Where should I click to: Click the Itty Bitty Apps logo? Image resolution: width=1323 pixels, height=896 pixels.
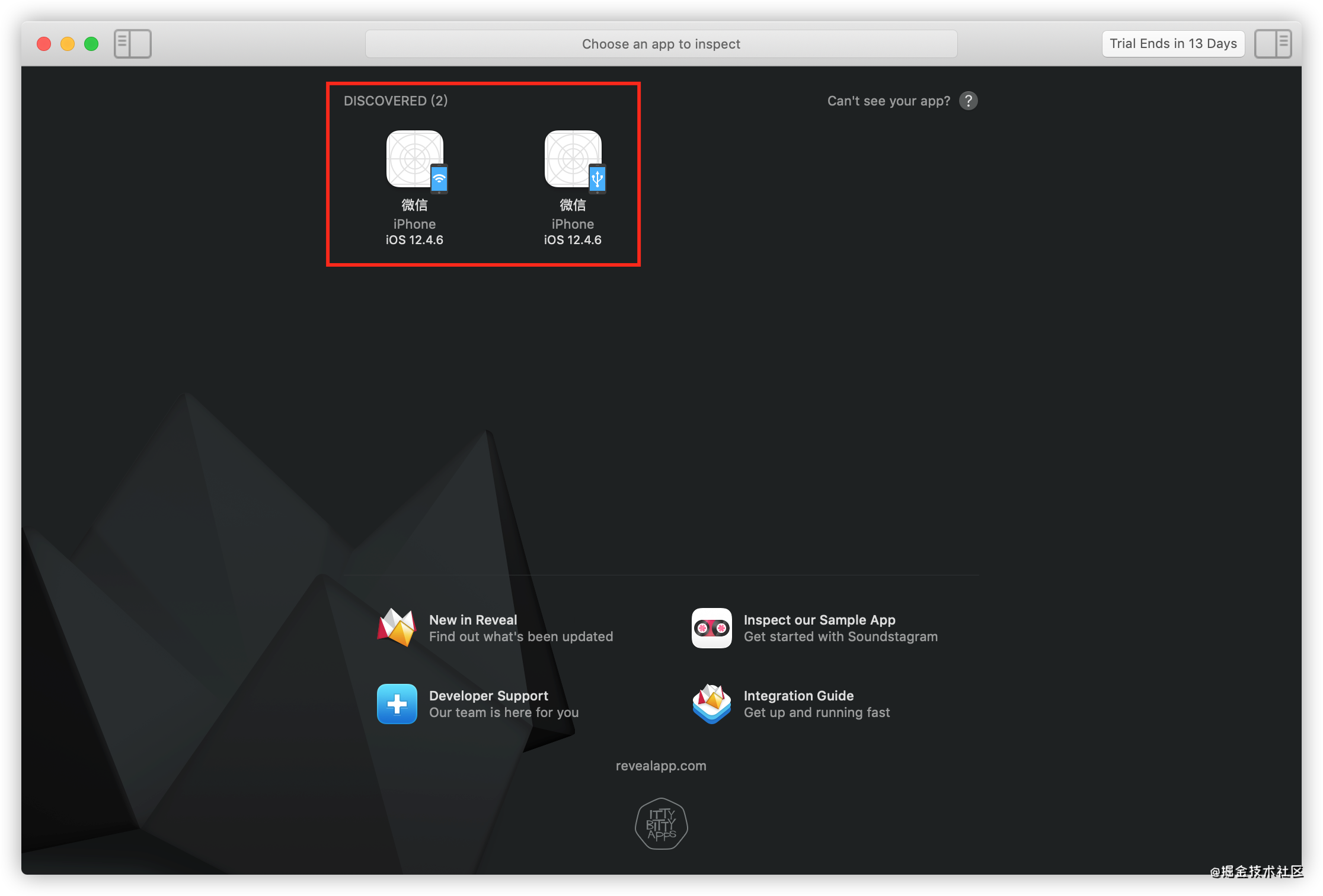point(661,824)
